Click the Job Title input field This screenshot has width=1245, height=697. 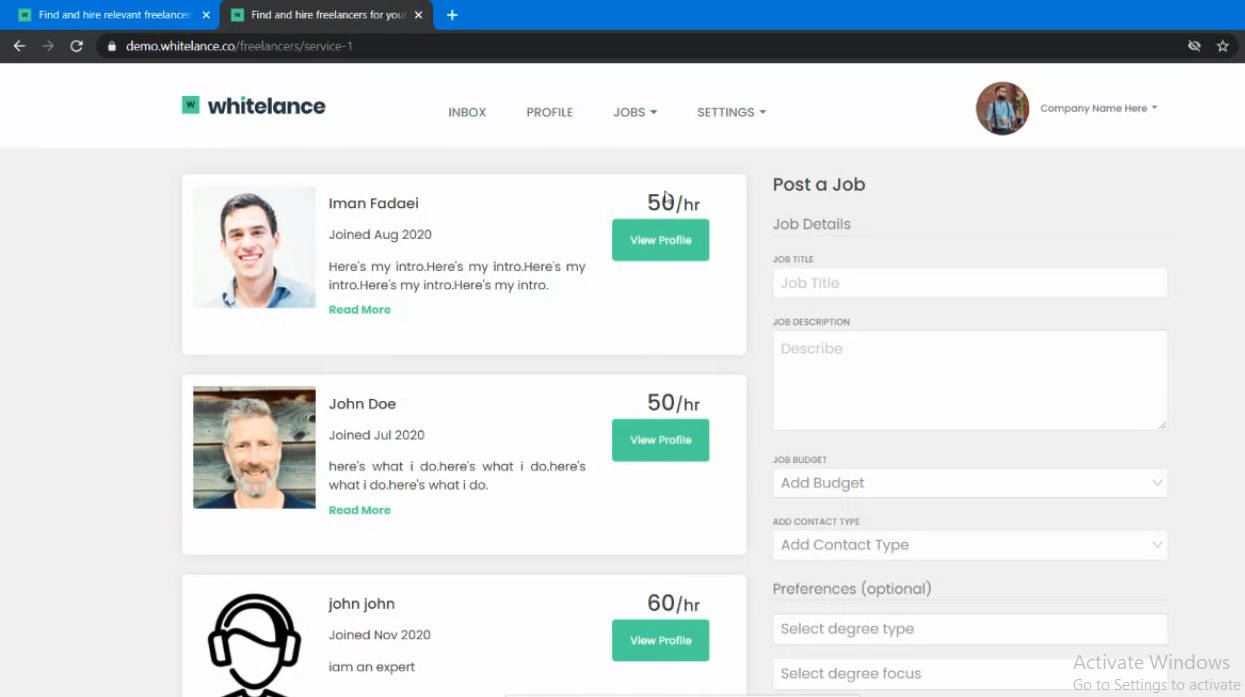coord(970,283)
